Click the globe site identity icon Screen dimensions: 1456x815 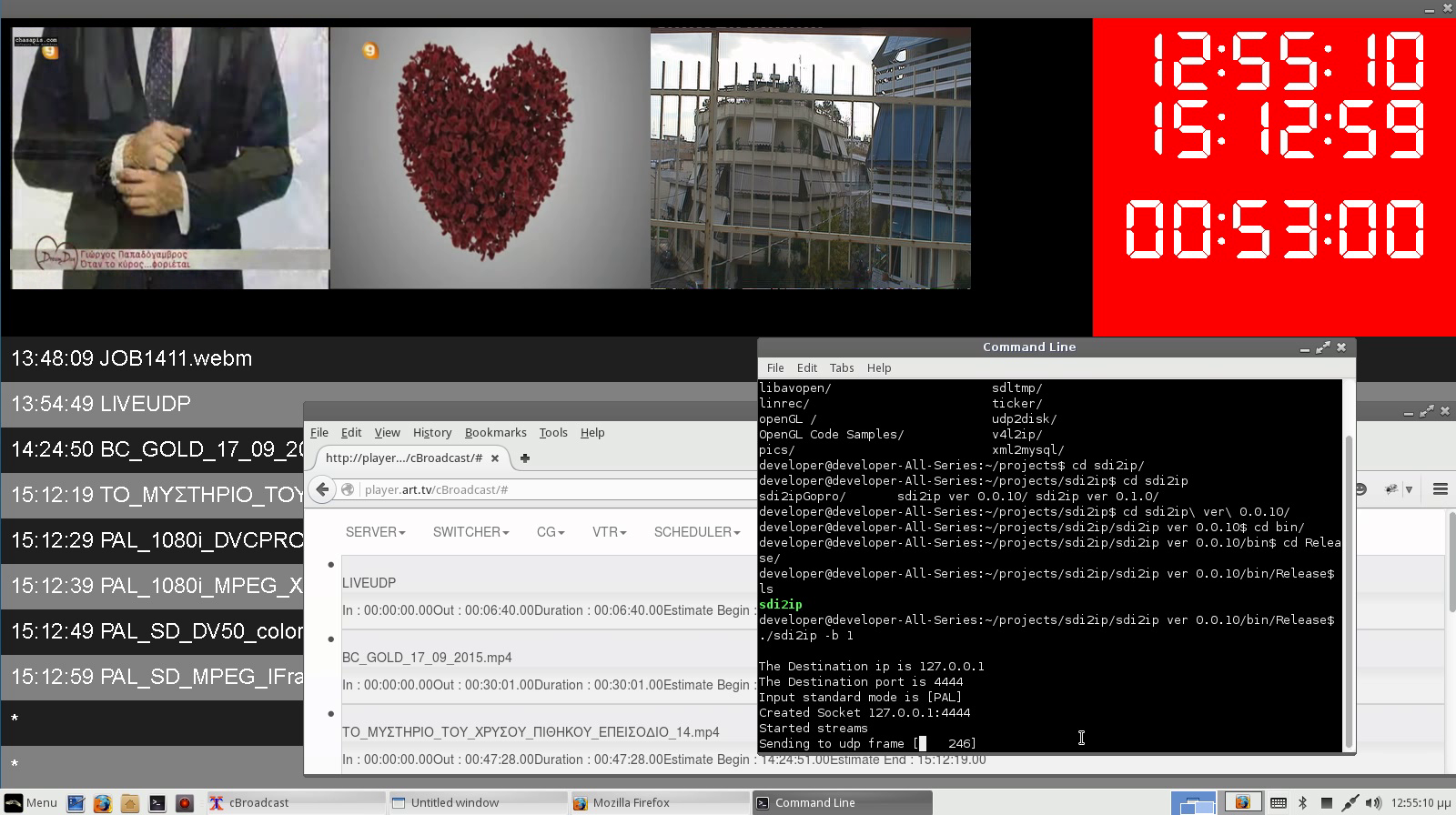[348, 489]
